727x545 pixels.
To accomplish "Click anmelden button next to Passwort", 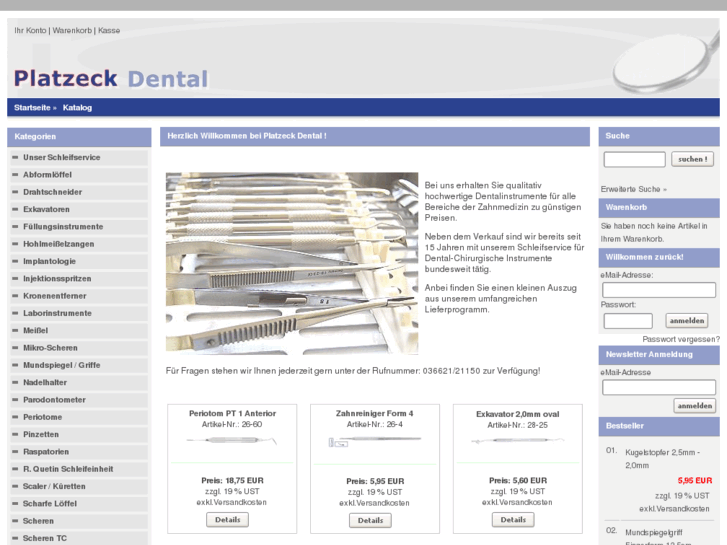I will (687, 321).
